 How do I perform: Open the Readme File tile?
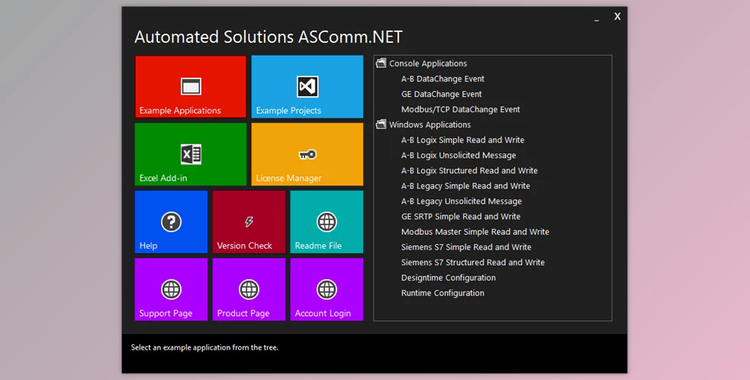click(x=327, y=222)
